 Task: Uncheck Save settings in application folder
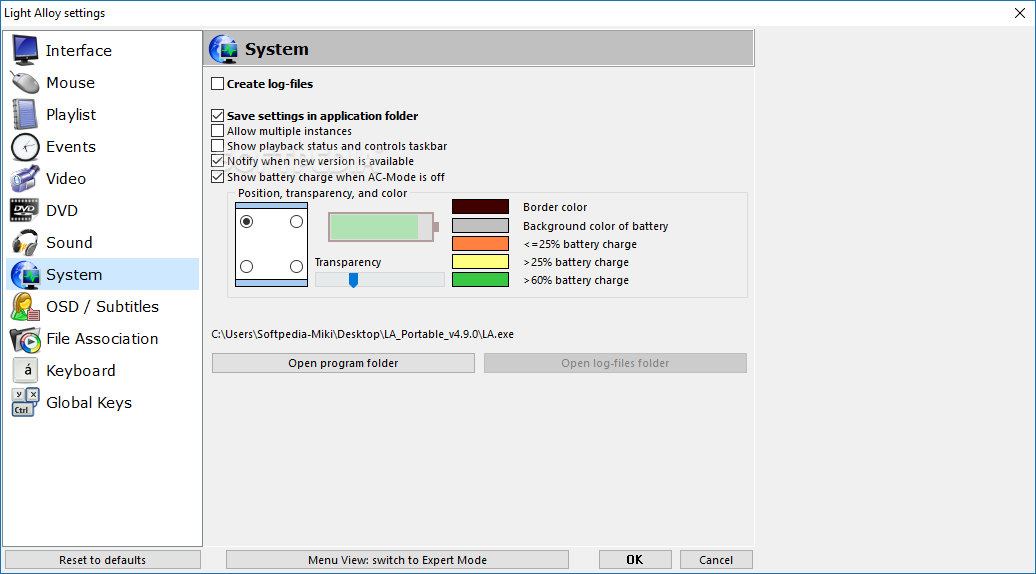217,116
